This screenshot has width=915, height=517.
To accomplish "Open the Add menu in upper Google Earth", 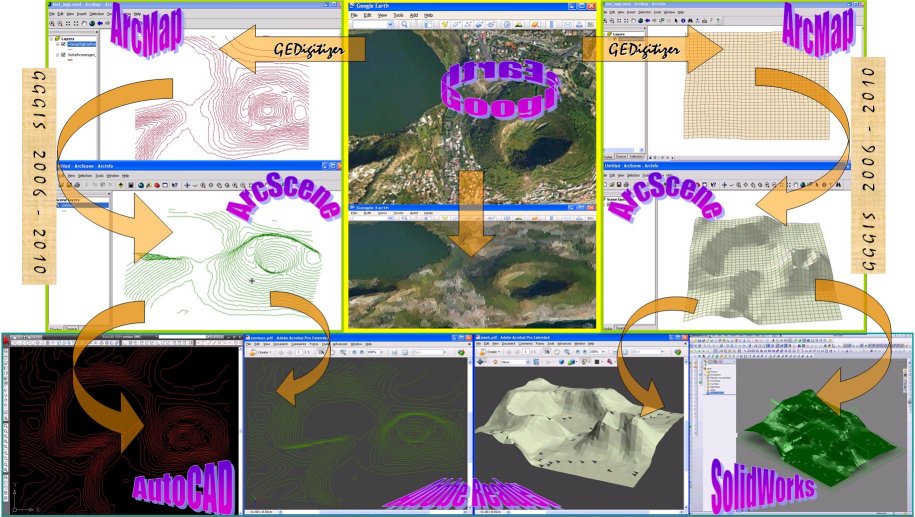I will click(414, 15).
